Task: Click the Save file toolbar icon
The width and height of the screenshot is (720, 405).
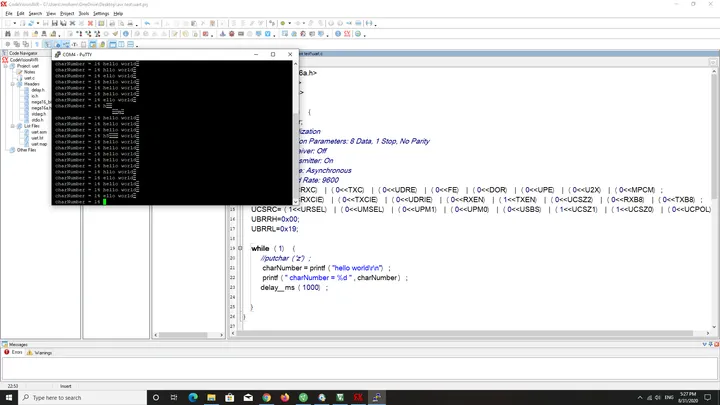Action: (x=55, y=23)
